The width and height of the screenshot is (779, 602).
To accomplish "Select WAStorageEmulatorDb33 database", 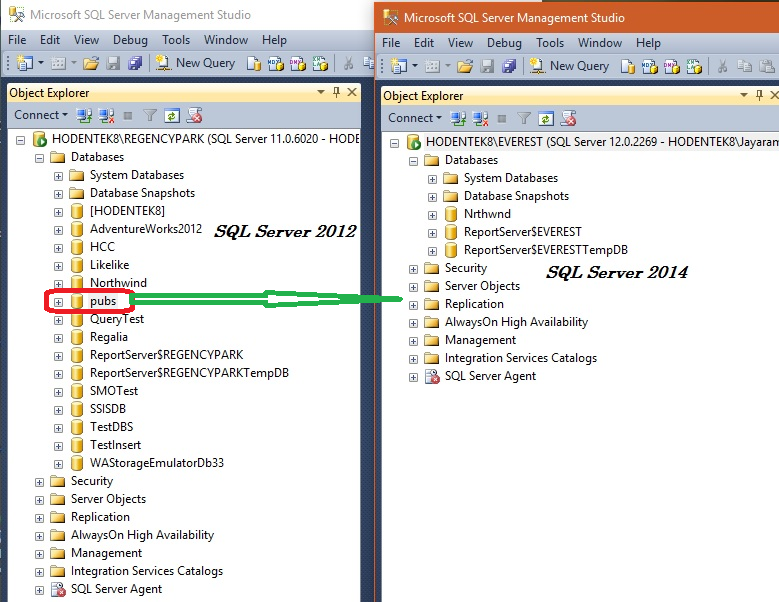I will click(157, 463).
